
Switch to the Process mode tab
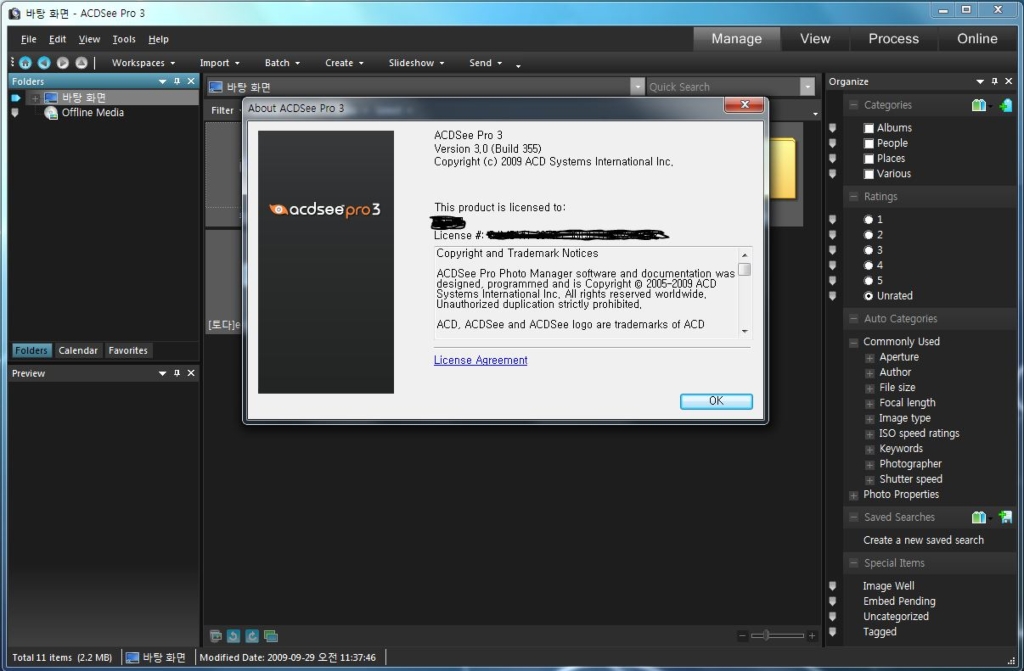pyautogui.click(x=893, y=39)
